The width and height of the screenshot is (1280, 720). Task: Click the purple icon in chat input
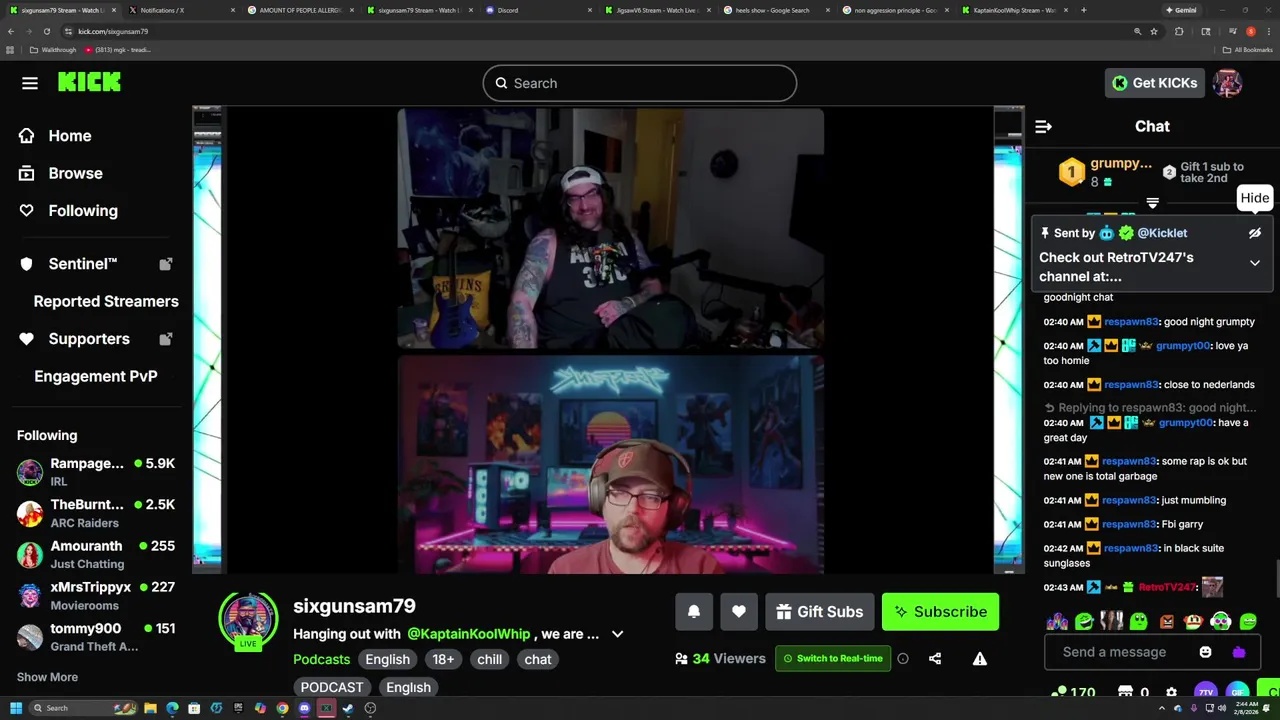[x=1239, y=652]
